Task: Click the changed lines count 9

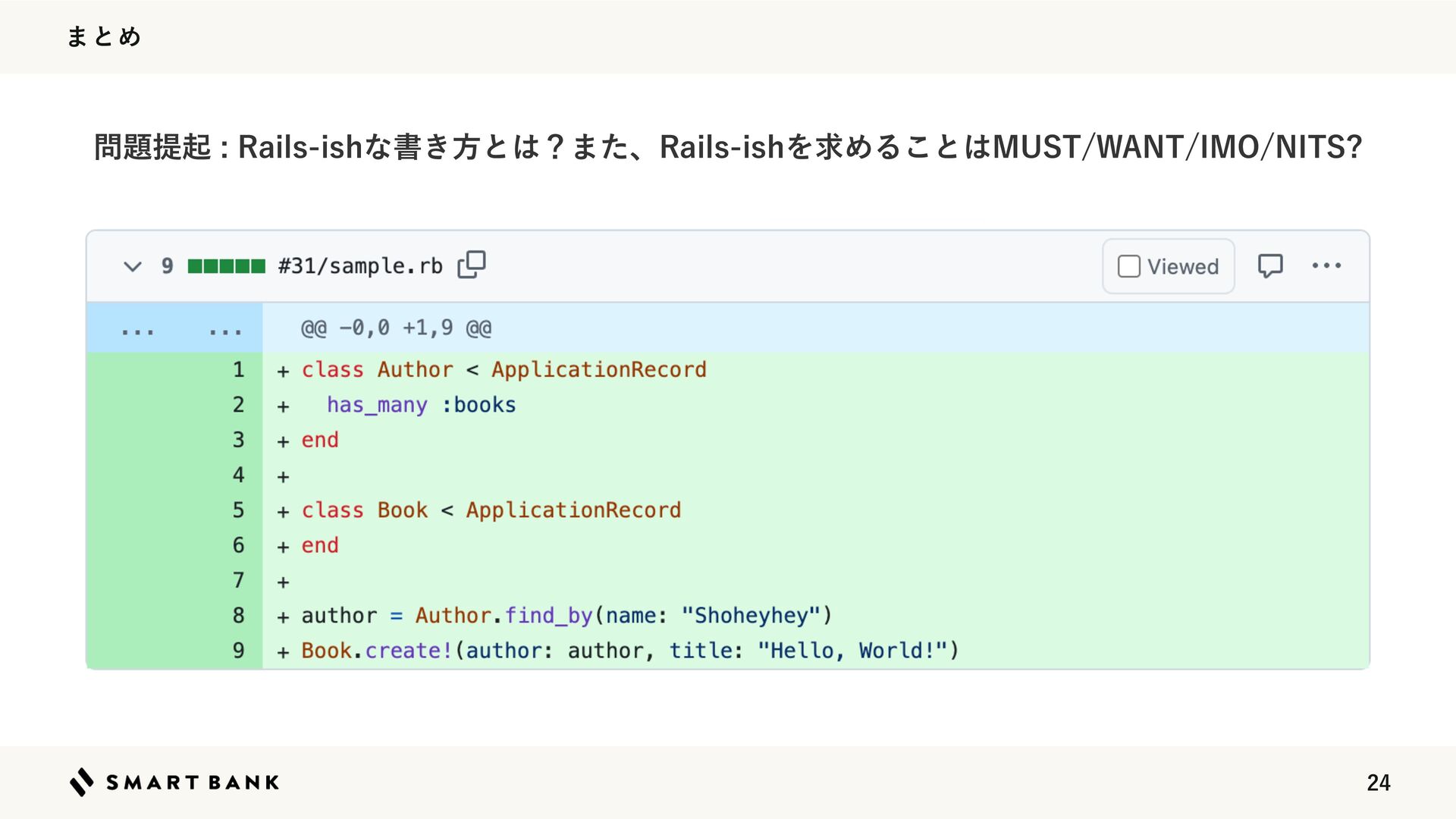Action: coord(167,266)
